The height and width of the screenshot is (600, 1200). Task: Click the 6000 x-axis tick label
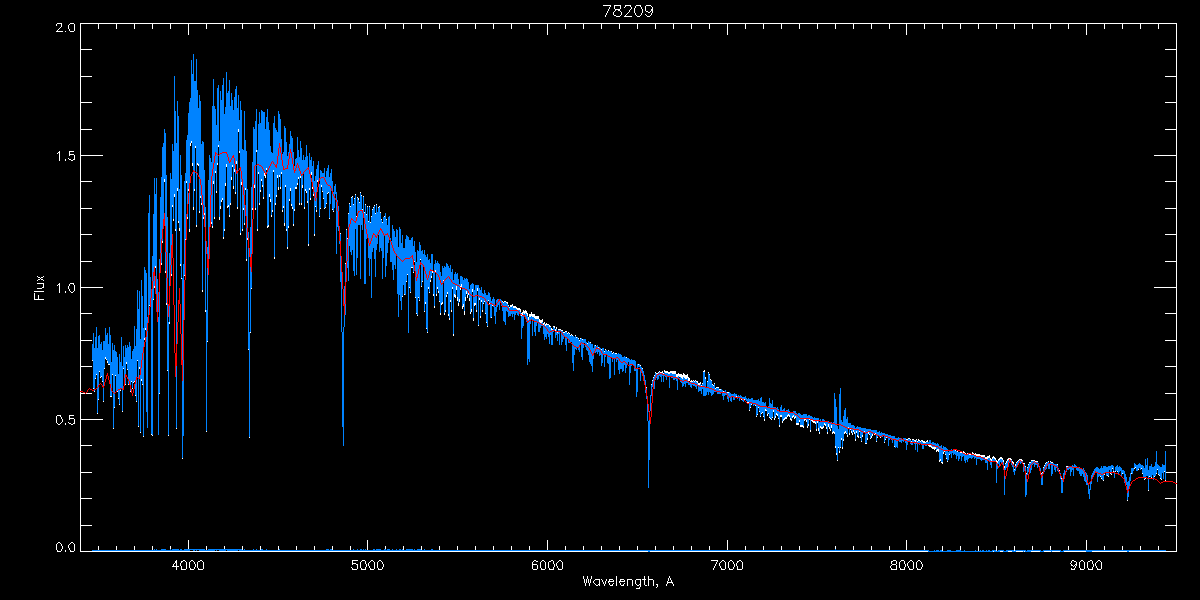547,563
